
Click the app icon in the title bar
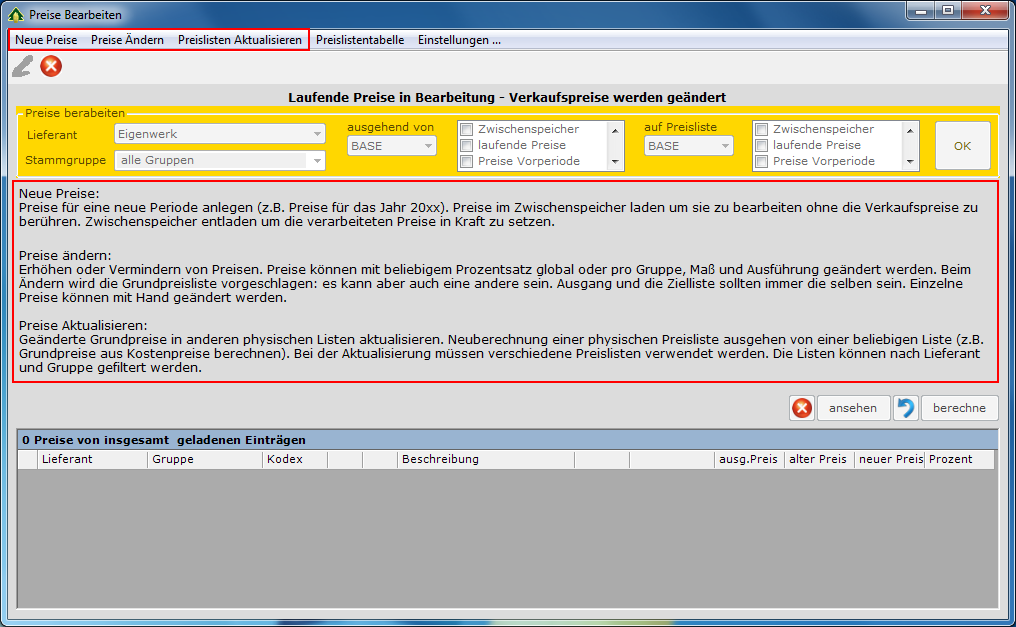[16, 15]
